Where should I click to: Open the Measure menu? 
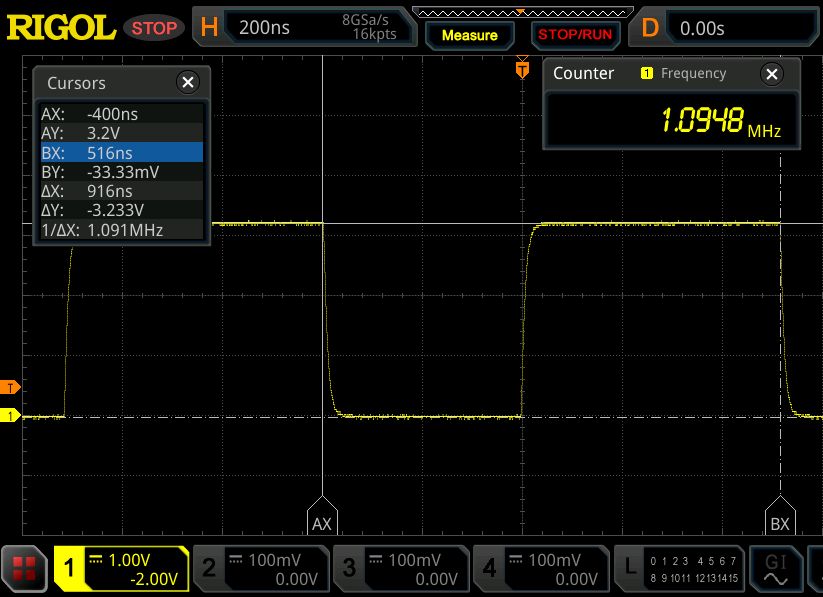470,35
